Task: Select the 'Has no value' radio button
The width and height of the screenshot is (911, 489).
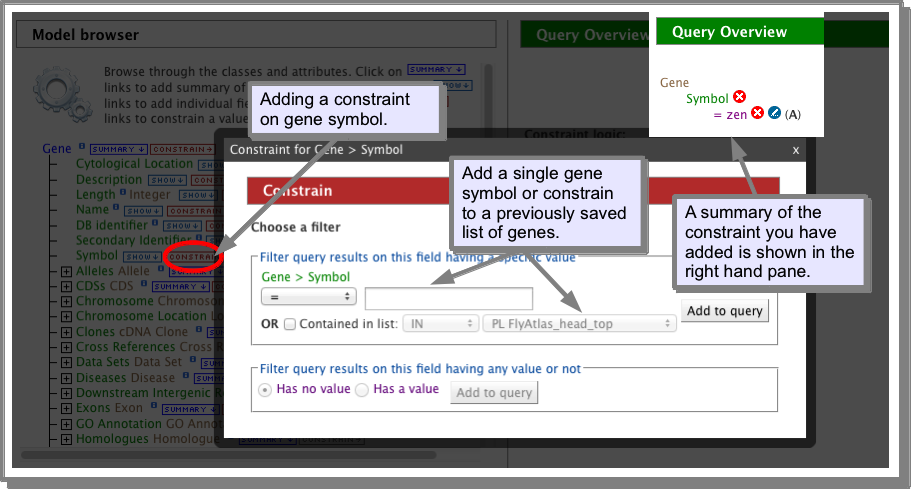Action: tap(265, 390)
